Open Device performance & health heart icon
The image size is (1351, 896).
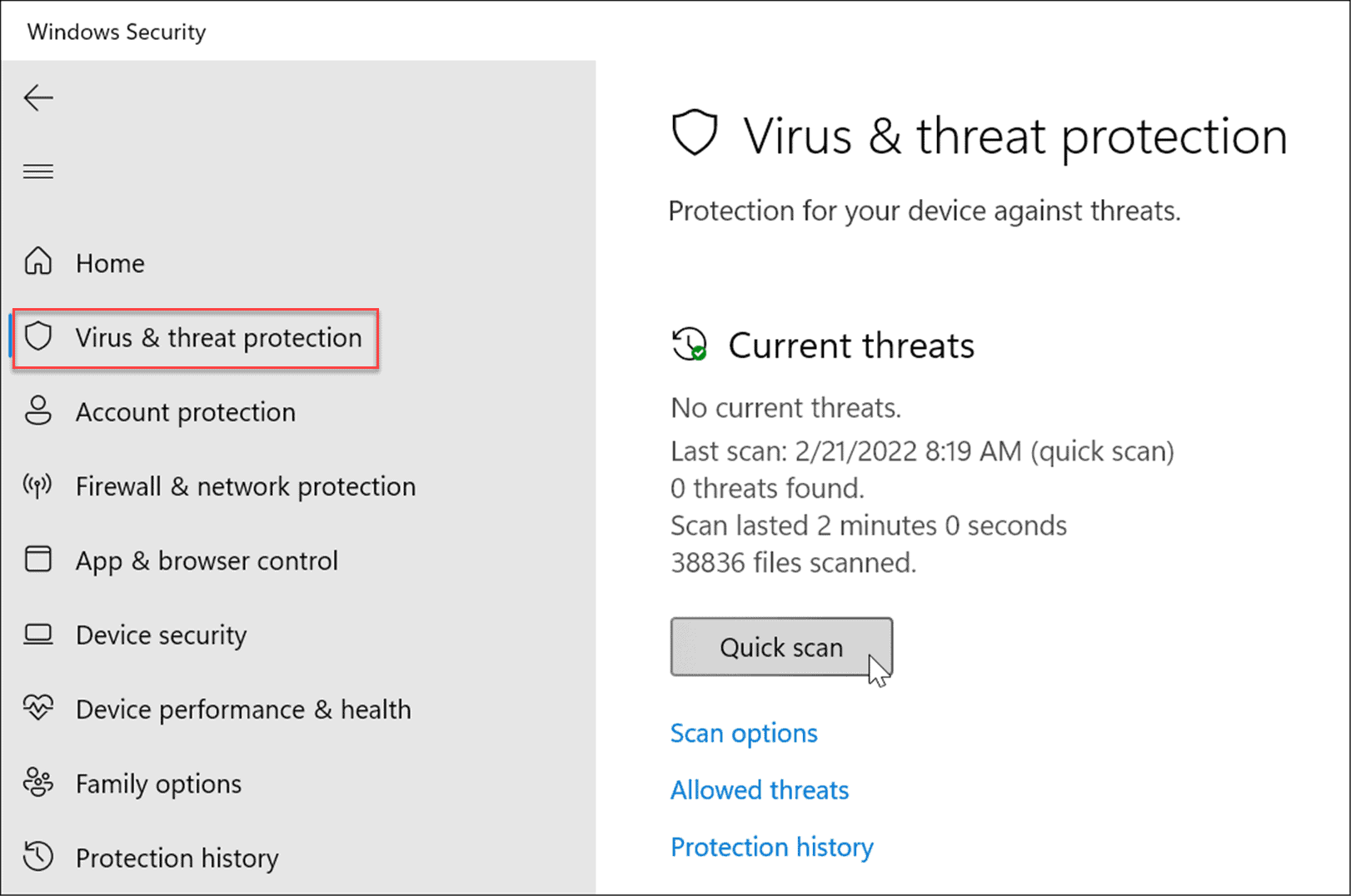pos(38,708)
